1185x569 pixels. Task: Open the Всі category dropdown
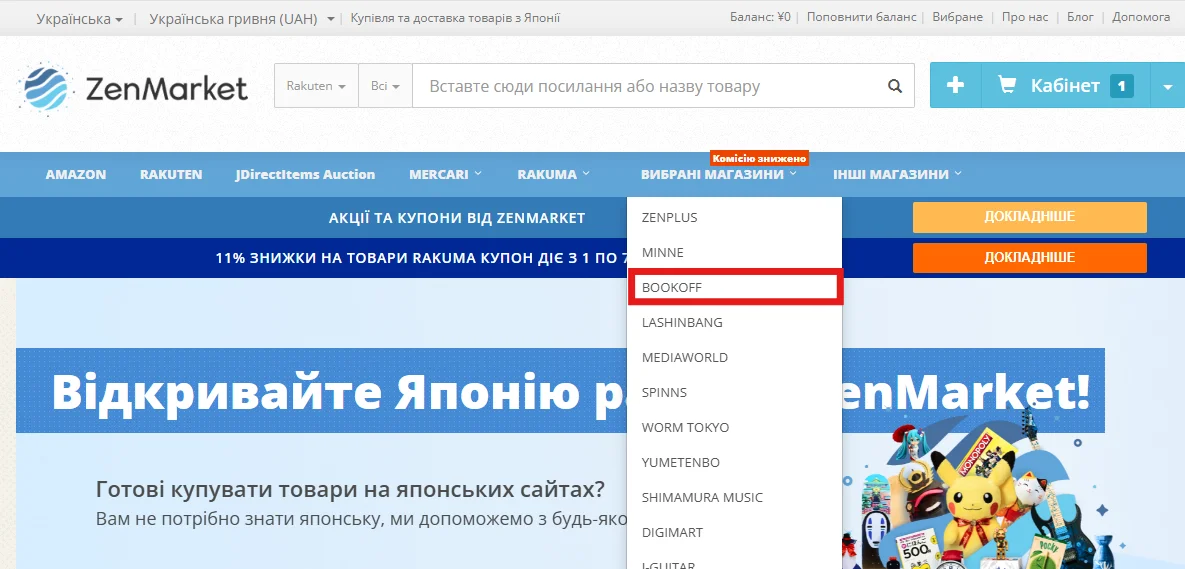385,86
